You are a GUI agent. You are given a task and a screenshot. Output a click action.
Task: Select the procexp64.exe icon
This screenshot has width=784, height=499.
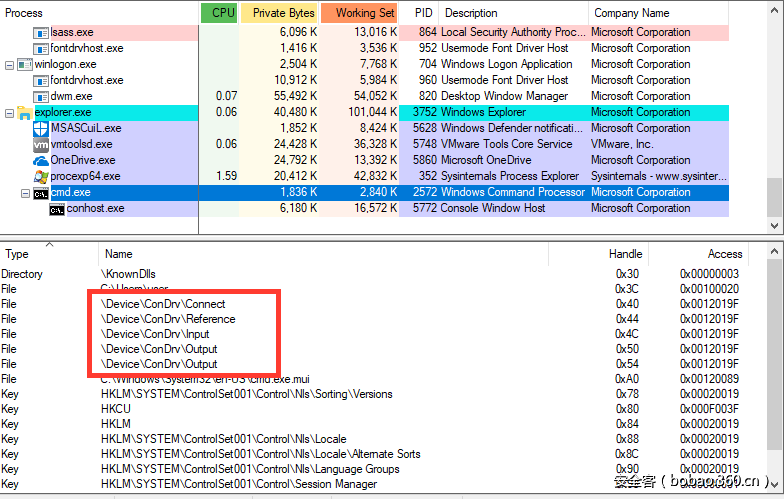[x=41, y=176]
